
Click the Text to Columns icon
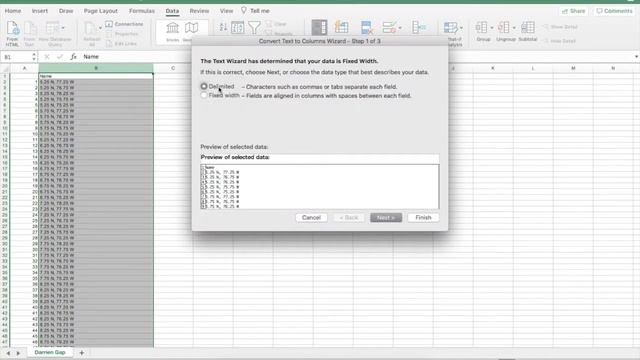pyautogui.click(x=319, y=27)
